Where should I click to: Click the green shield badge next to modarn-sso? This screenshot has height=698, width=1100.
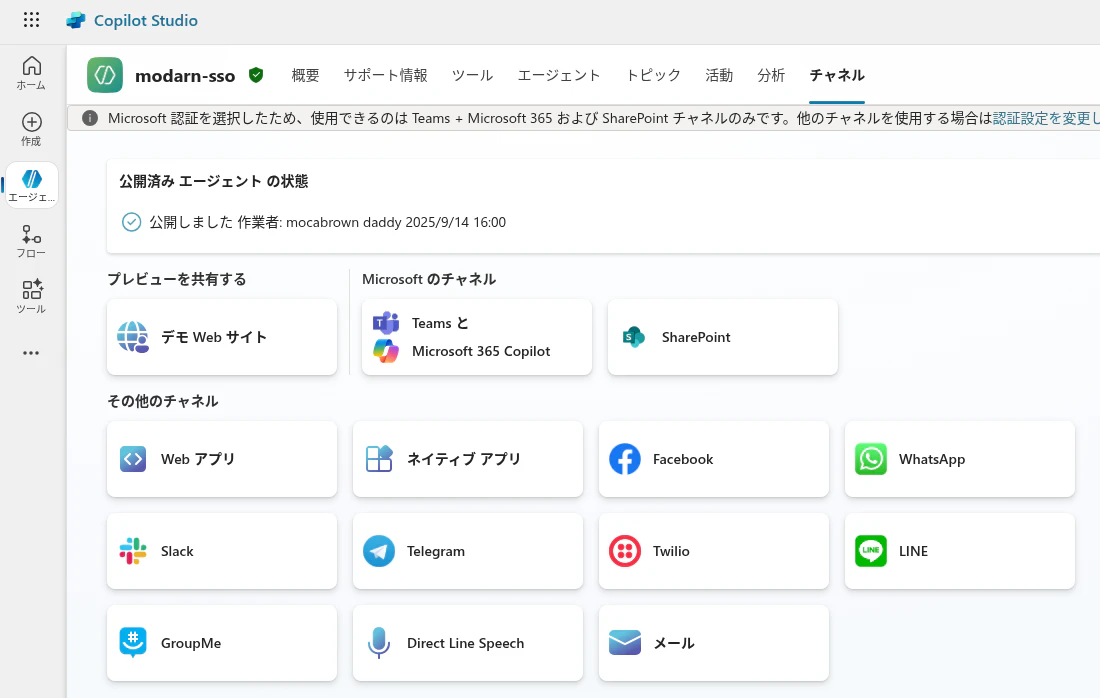[256, 75]
